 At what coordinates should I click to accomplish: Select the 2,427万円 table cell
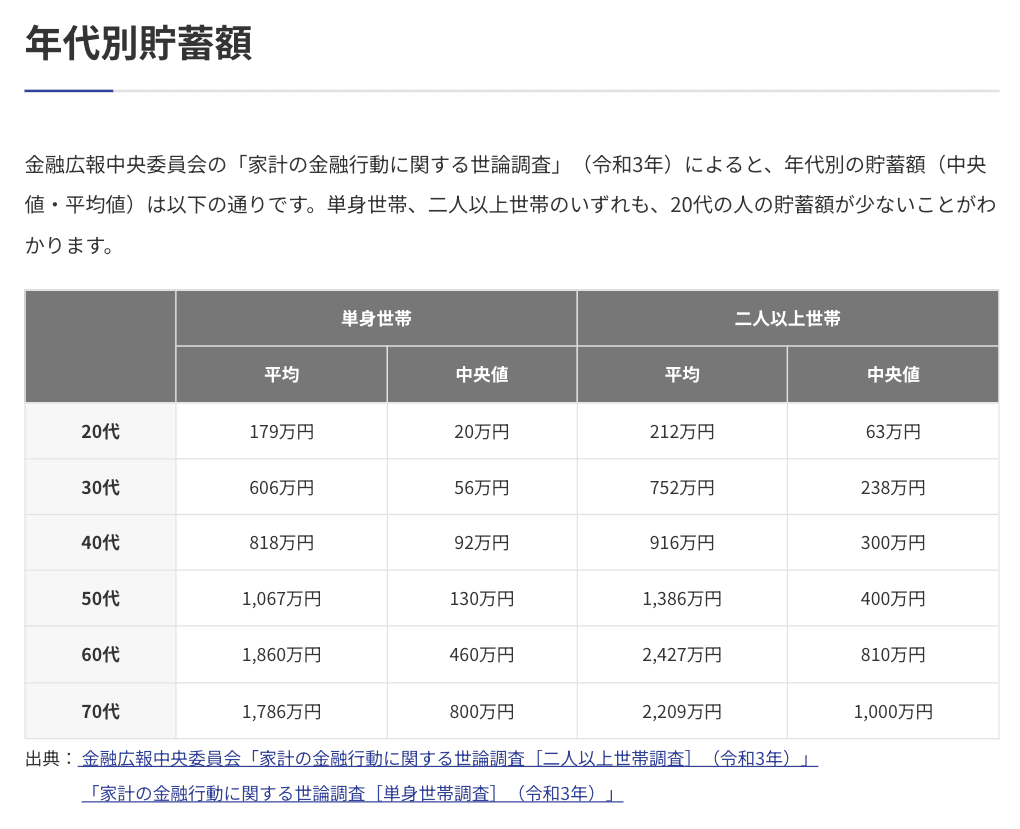(x=681, y=655)
